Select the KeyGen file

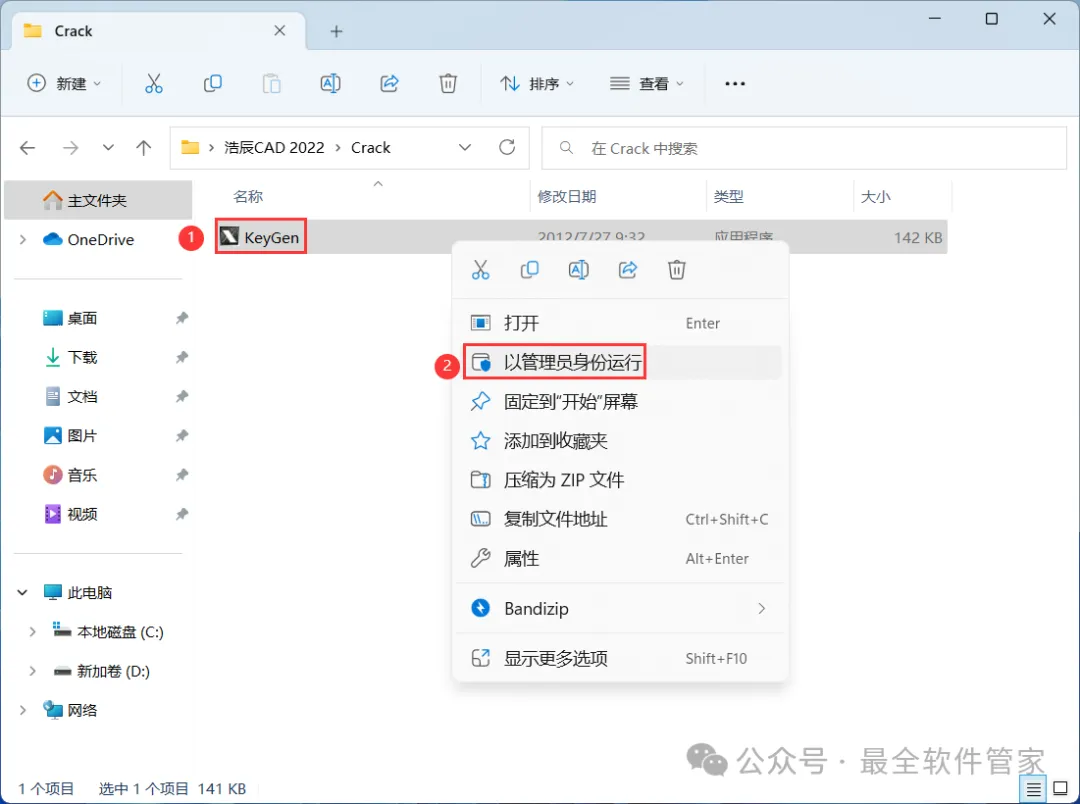[x=261, y=237]
